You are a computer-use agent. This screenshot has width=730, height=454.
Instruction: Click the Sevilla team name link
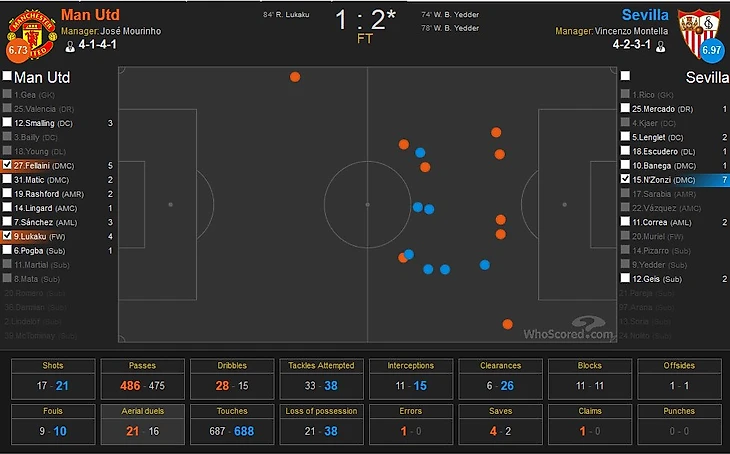(645, 15)
